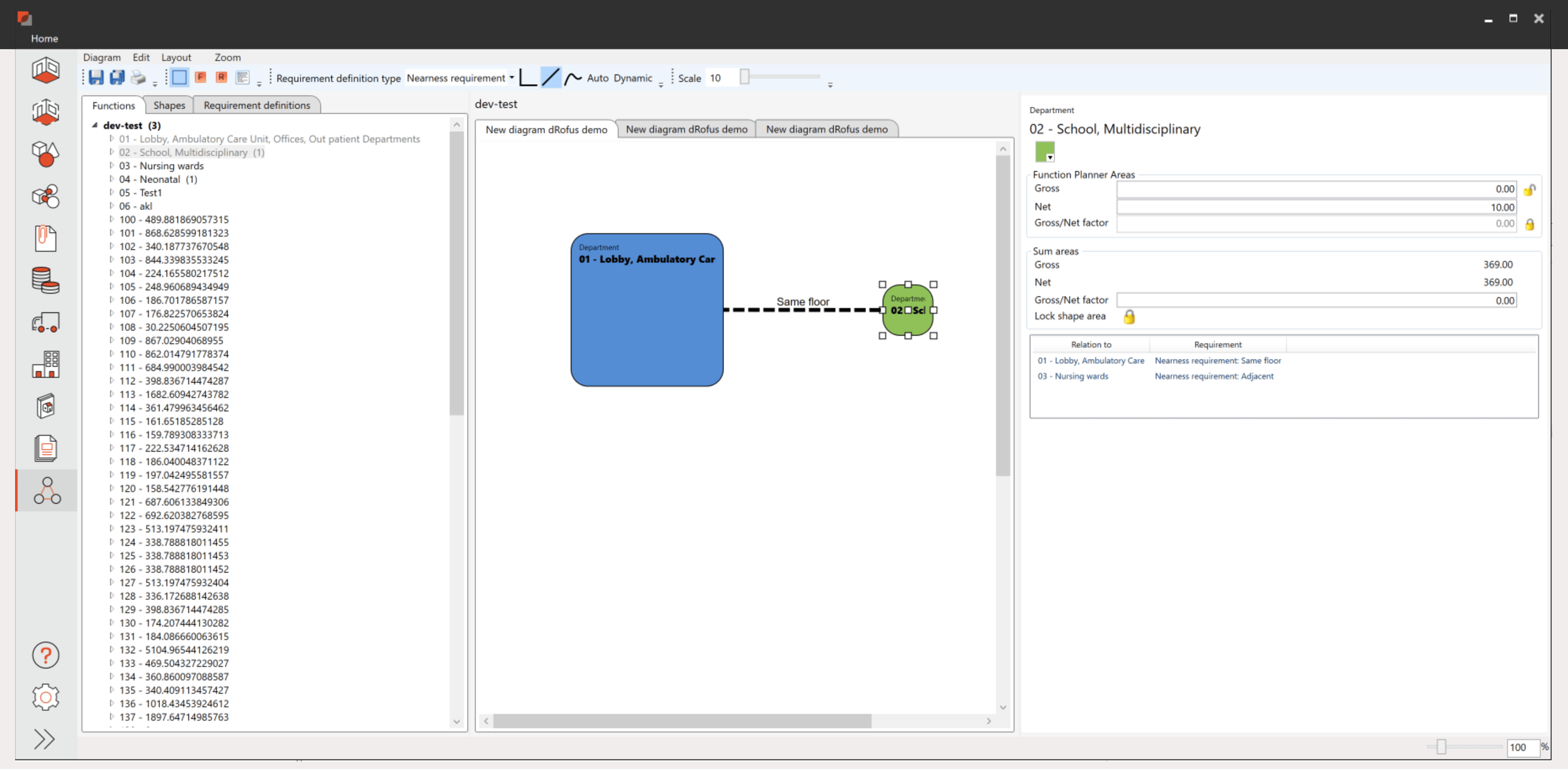Click Requirement definitions tab in left panel
The height and width of the screenshot is (769, 1568).
point(256,105)
